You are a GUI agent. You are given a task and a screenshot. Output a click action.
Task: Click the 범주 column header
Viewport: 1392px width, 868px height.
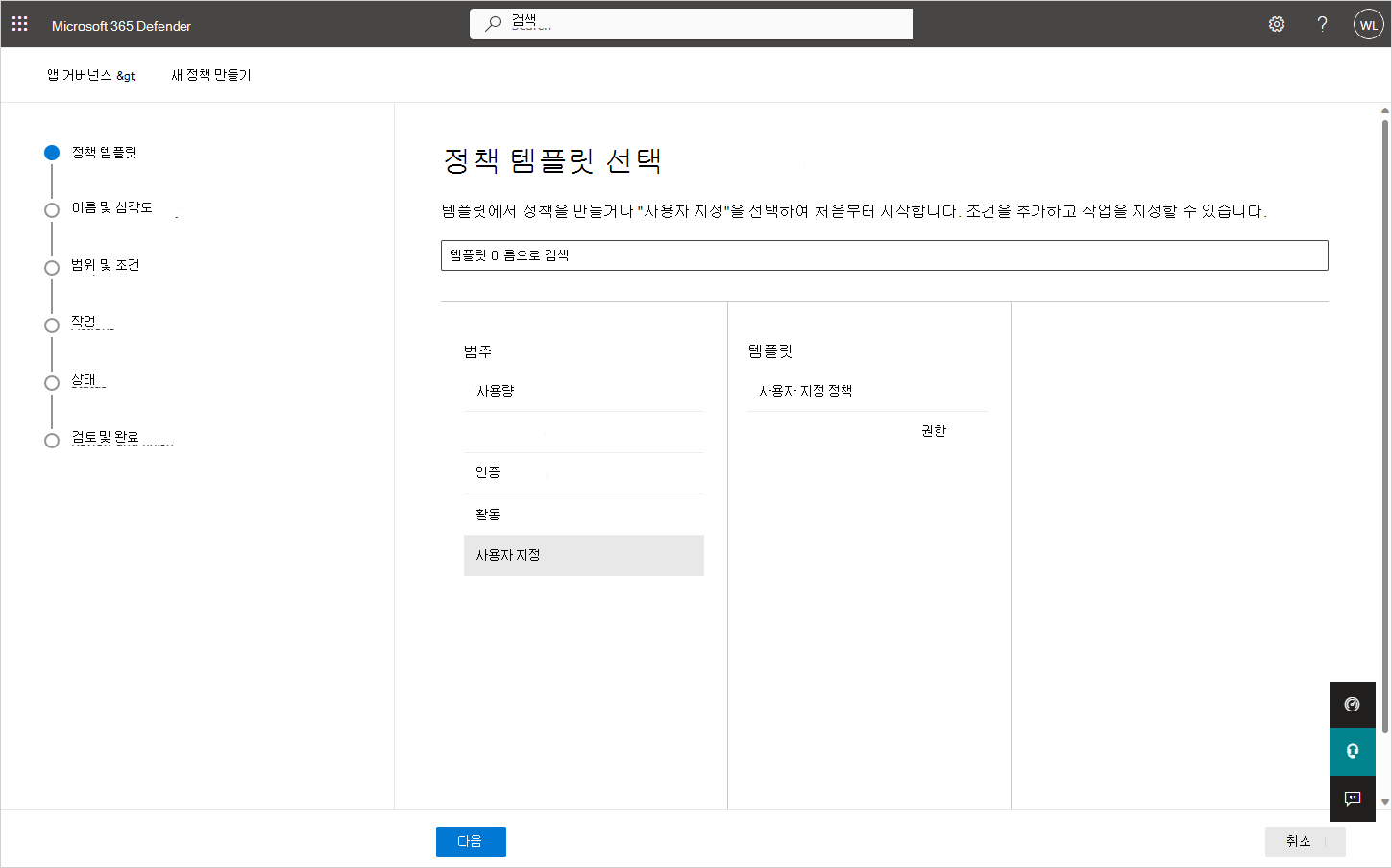pyautogui.click(x=477, y=351)
